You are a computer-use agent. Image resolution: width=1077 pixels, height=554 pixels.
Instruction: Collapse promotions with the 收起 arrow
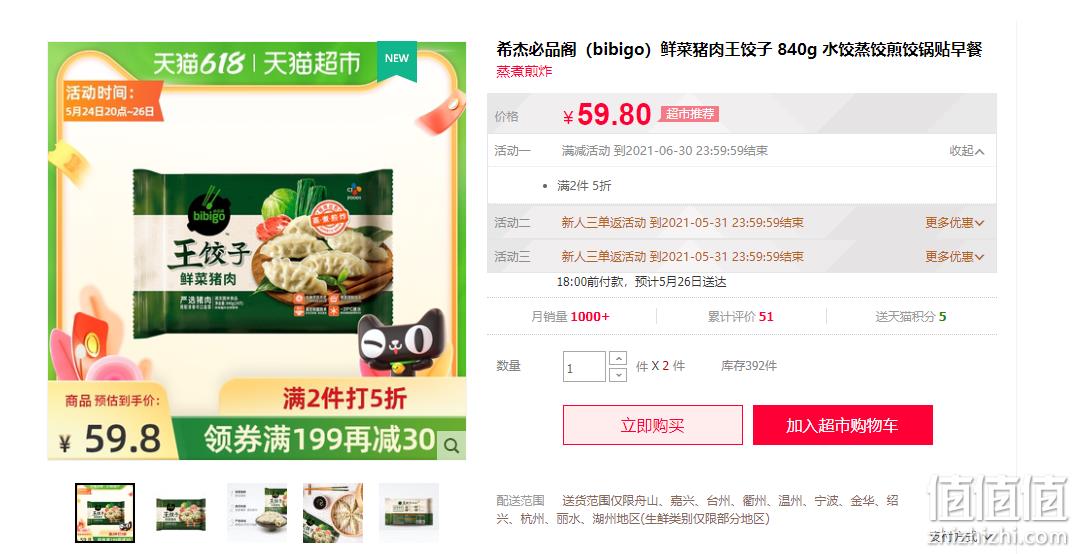pos(966,151)
